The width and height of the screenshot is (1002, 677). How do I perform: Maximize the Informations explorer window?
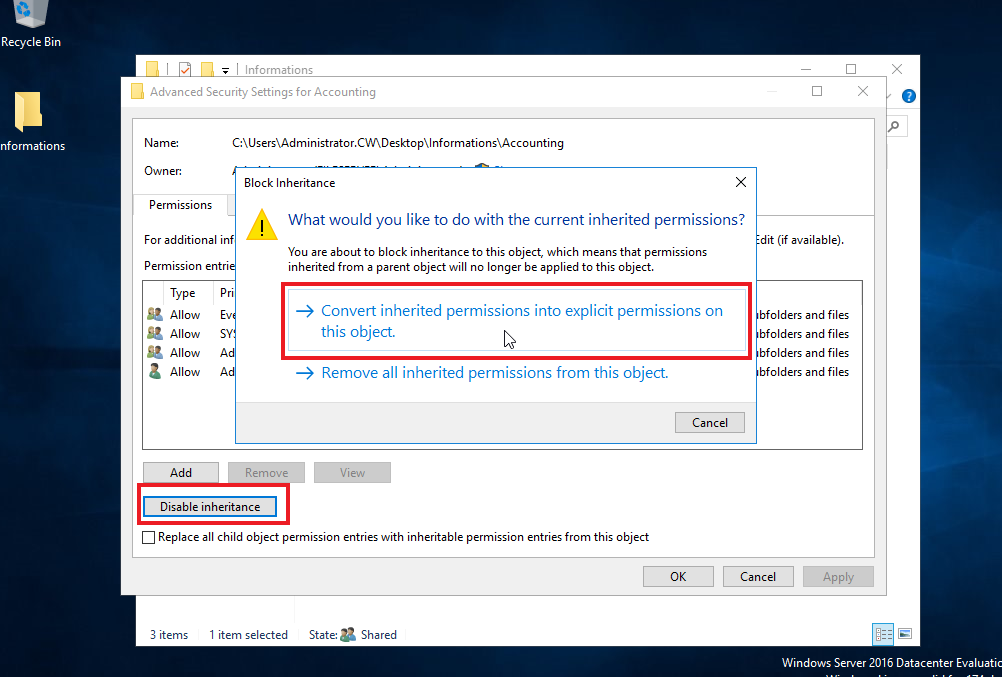(851, 69)
